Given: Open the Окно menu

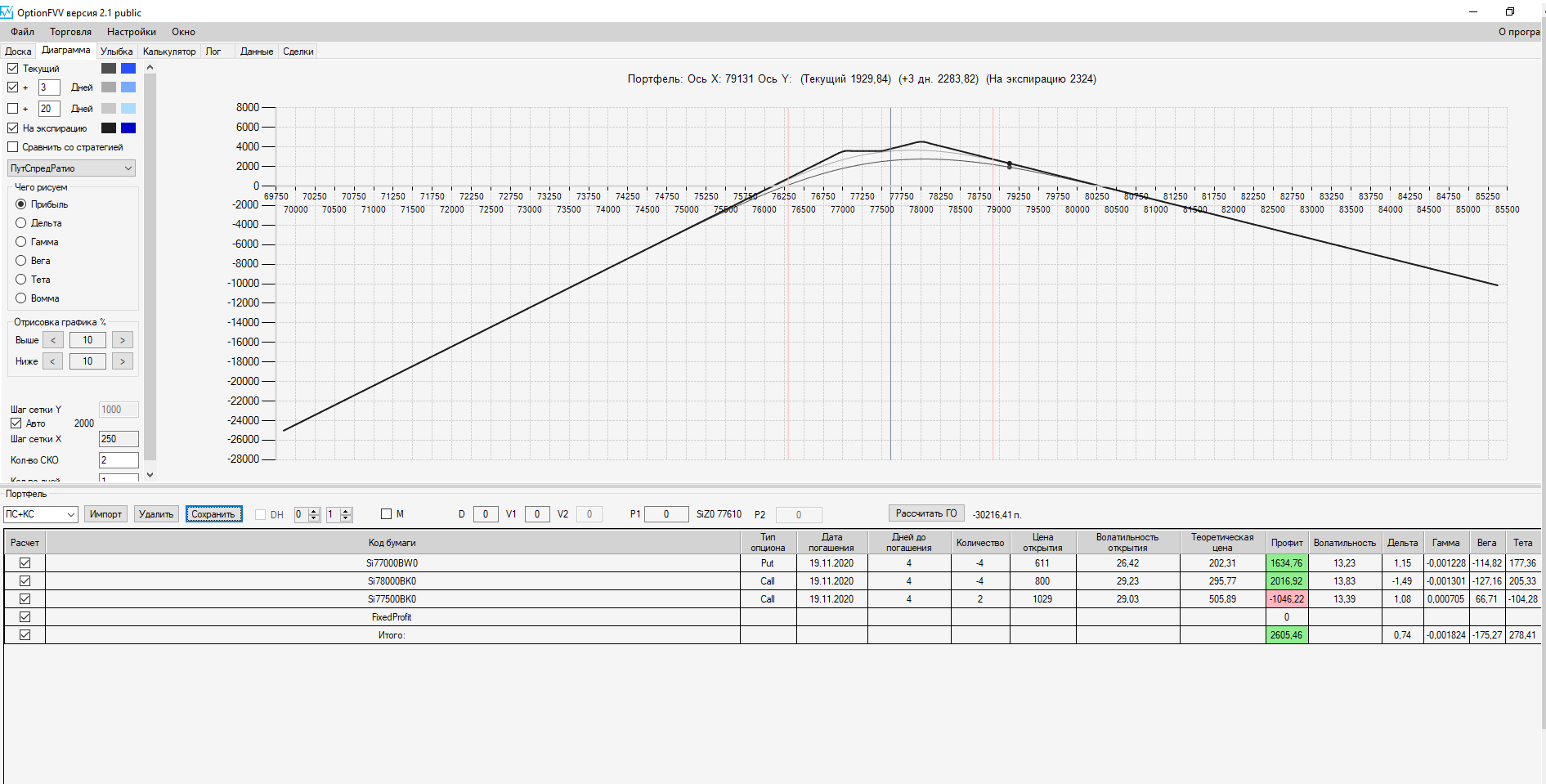Looking at the screenshot, I should pos(183,32).
